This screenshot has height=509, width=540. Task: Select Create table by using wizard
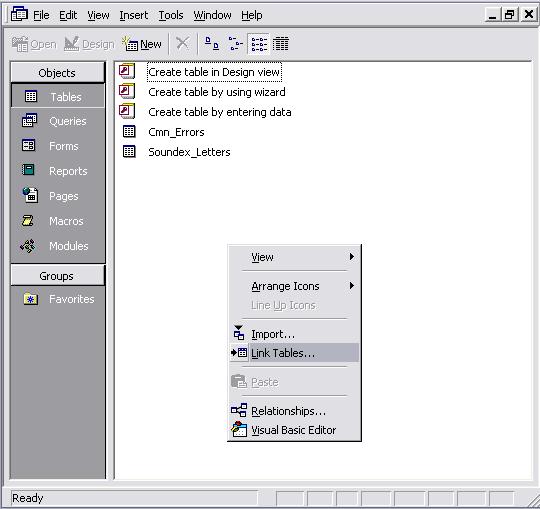217,92
